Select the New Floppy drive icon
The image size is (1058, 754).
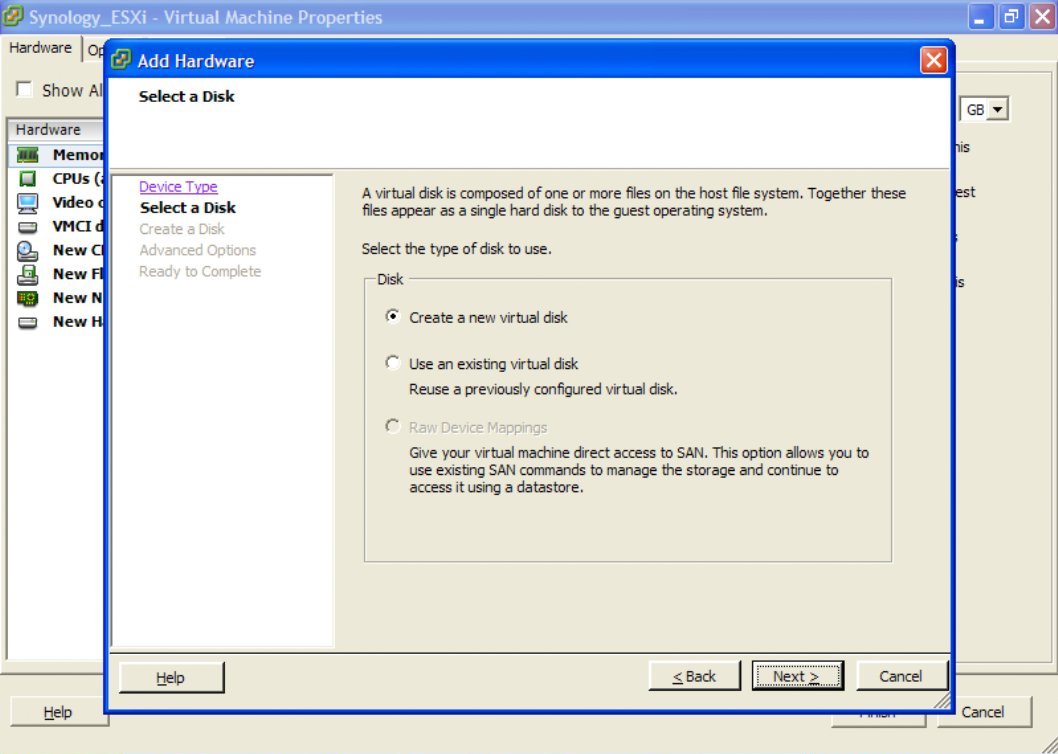[28, 274]
